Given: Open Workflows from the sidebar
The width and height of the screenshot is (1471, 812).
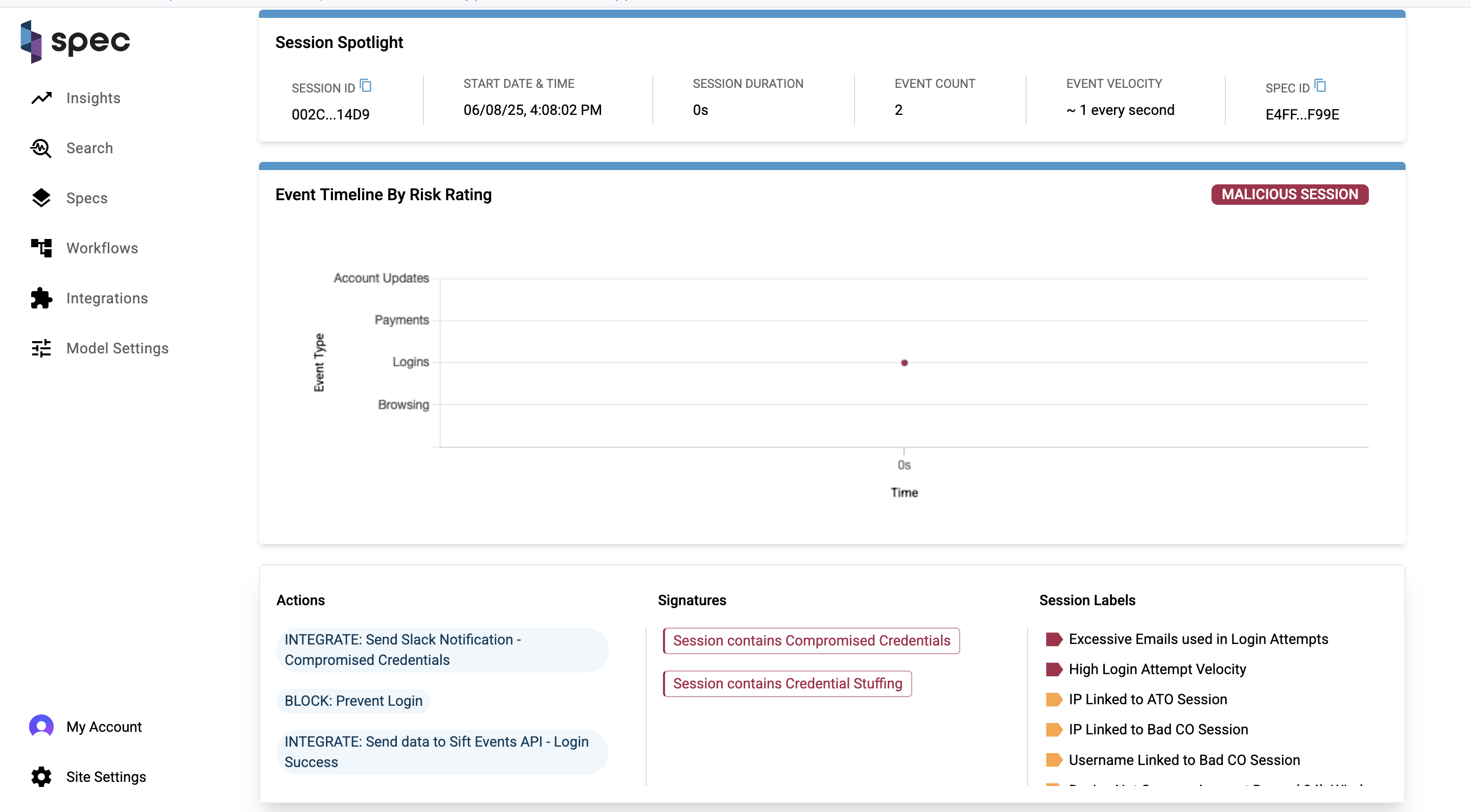Looking at the screenshot, I should [102, 248].
